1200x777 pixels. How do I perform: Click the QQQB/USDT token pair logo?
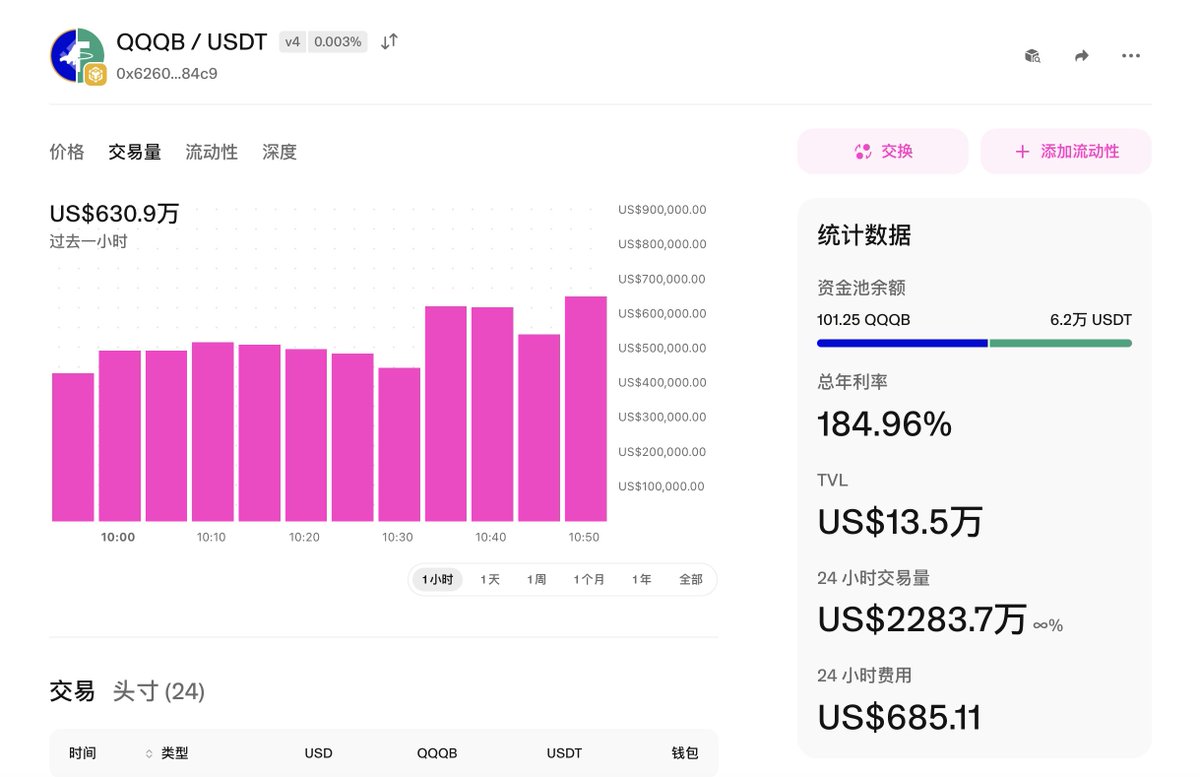77,55
